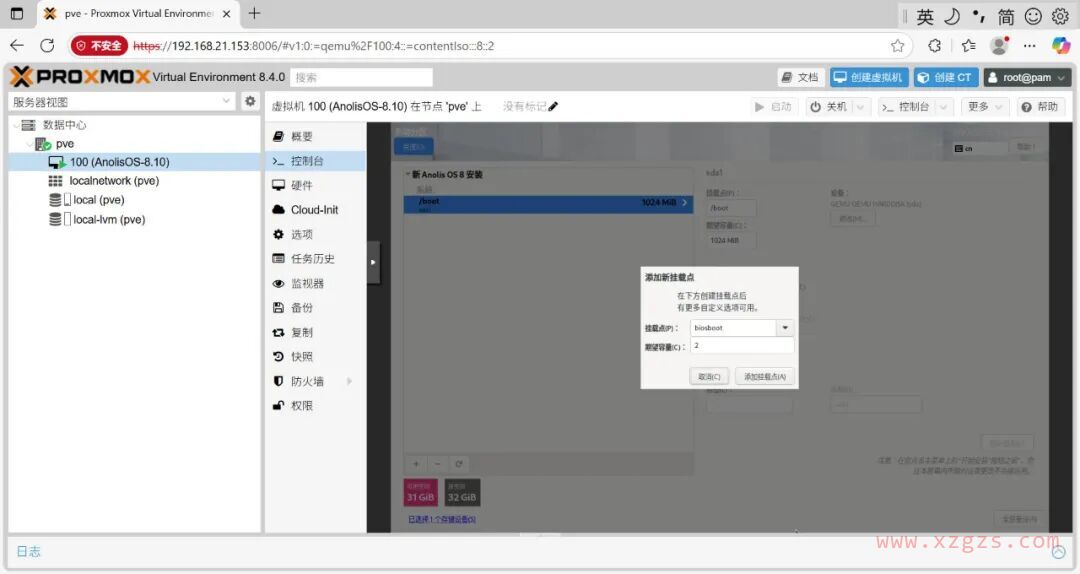Select the local-lvm (pve) storage node
Image resolution: width=1080 pixels, height=574 pixels.
(x=108, y=219)
